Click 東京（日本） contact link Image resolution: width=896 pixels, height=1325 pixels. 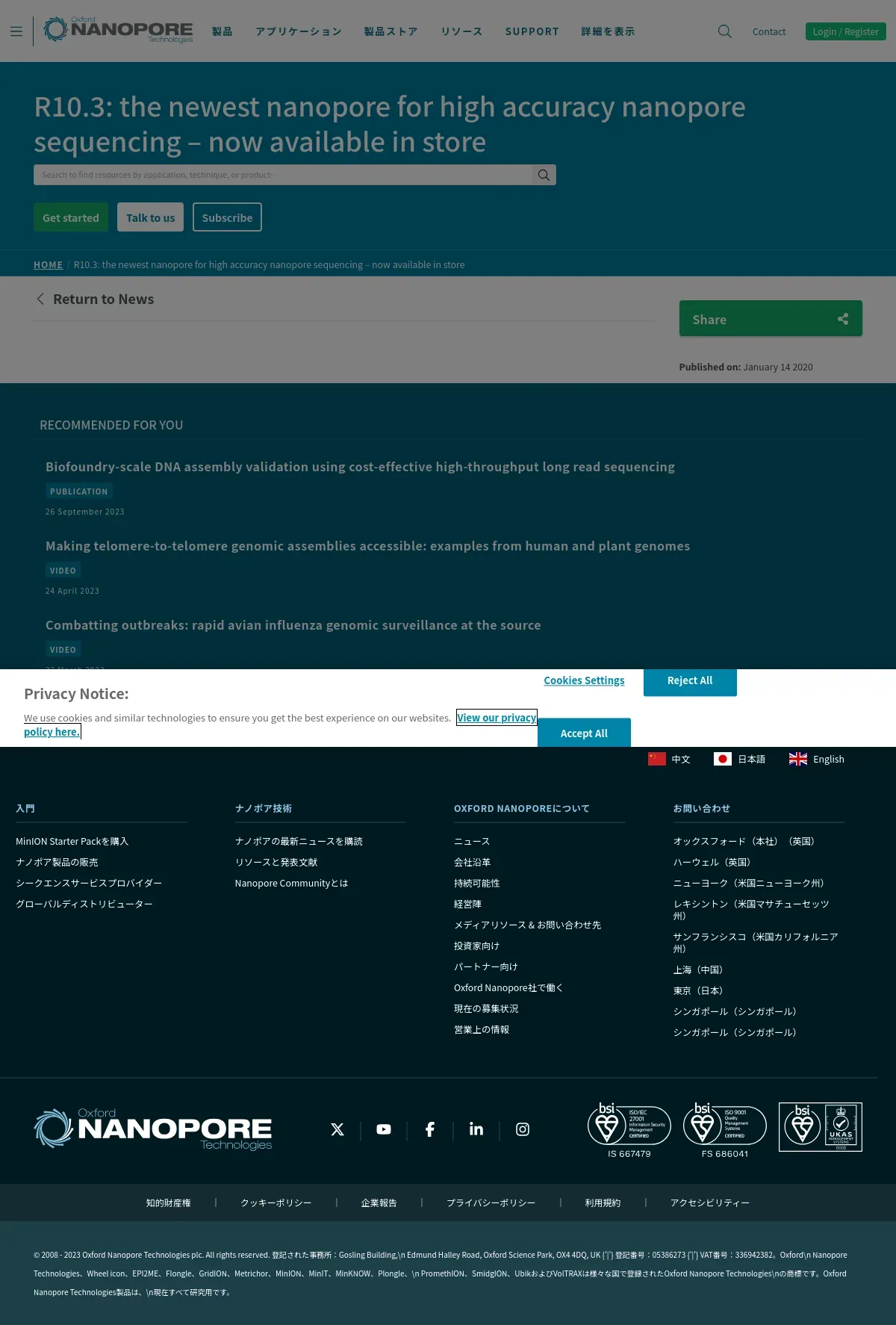[x=700, y=990]
